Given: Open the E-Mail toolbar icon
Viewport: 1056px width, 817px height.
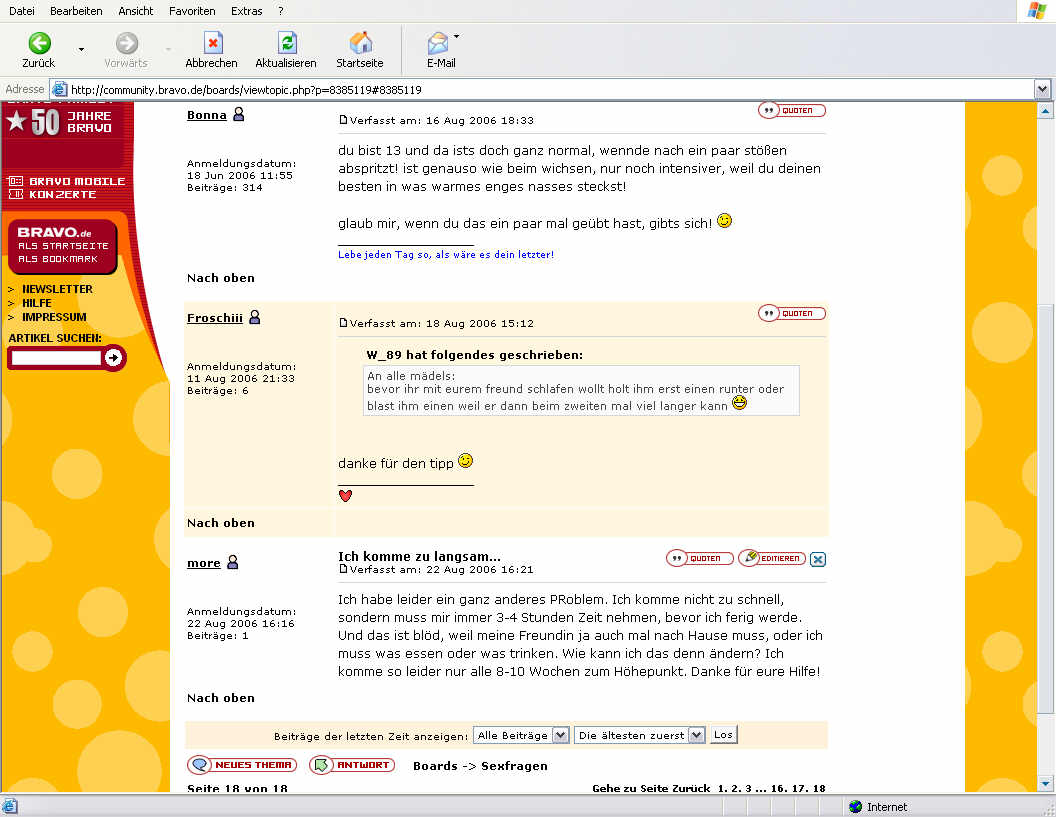Looking at the screenshot, I should tap(438, 43).
